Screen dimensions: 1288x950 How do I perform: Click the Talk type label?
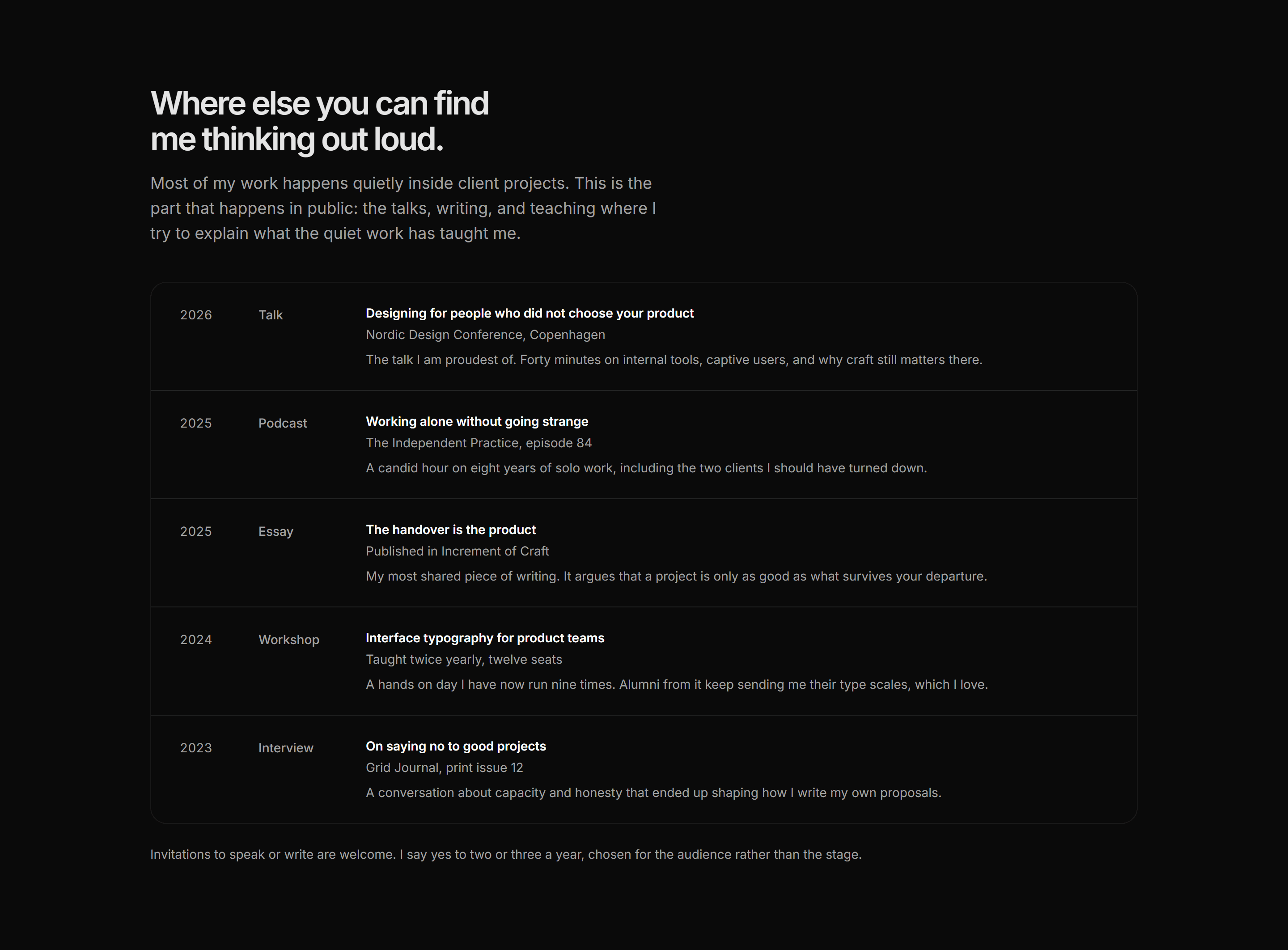pos(270,315)
